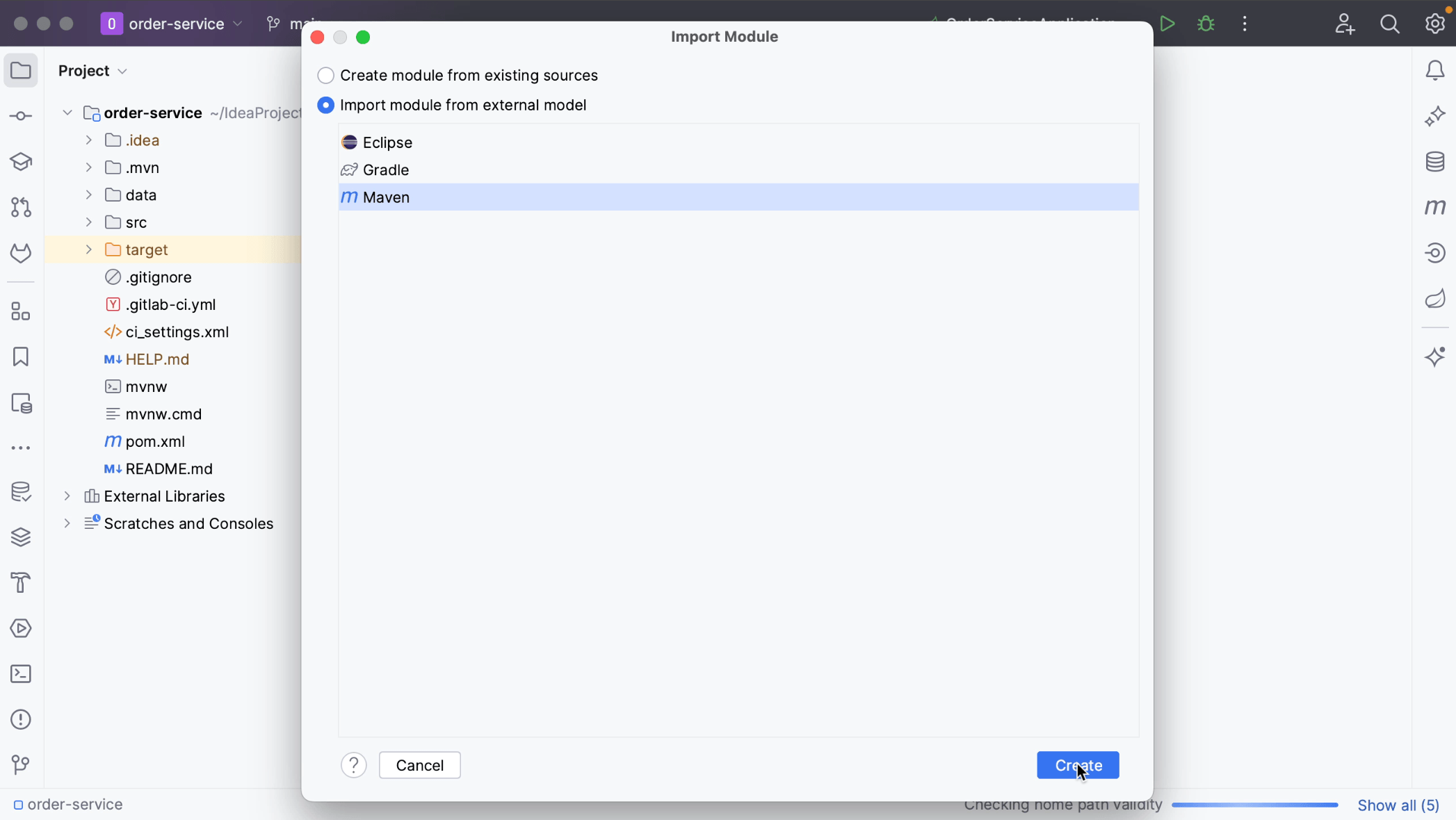This screenshot has width=1456, height=820.
Task: Select the .gitlab-ci.yml file
Action: pos(170,304)
